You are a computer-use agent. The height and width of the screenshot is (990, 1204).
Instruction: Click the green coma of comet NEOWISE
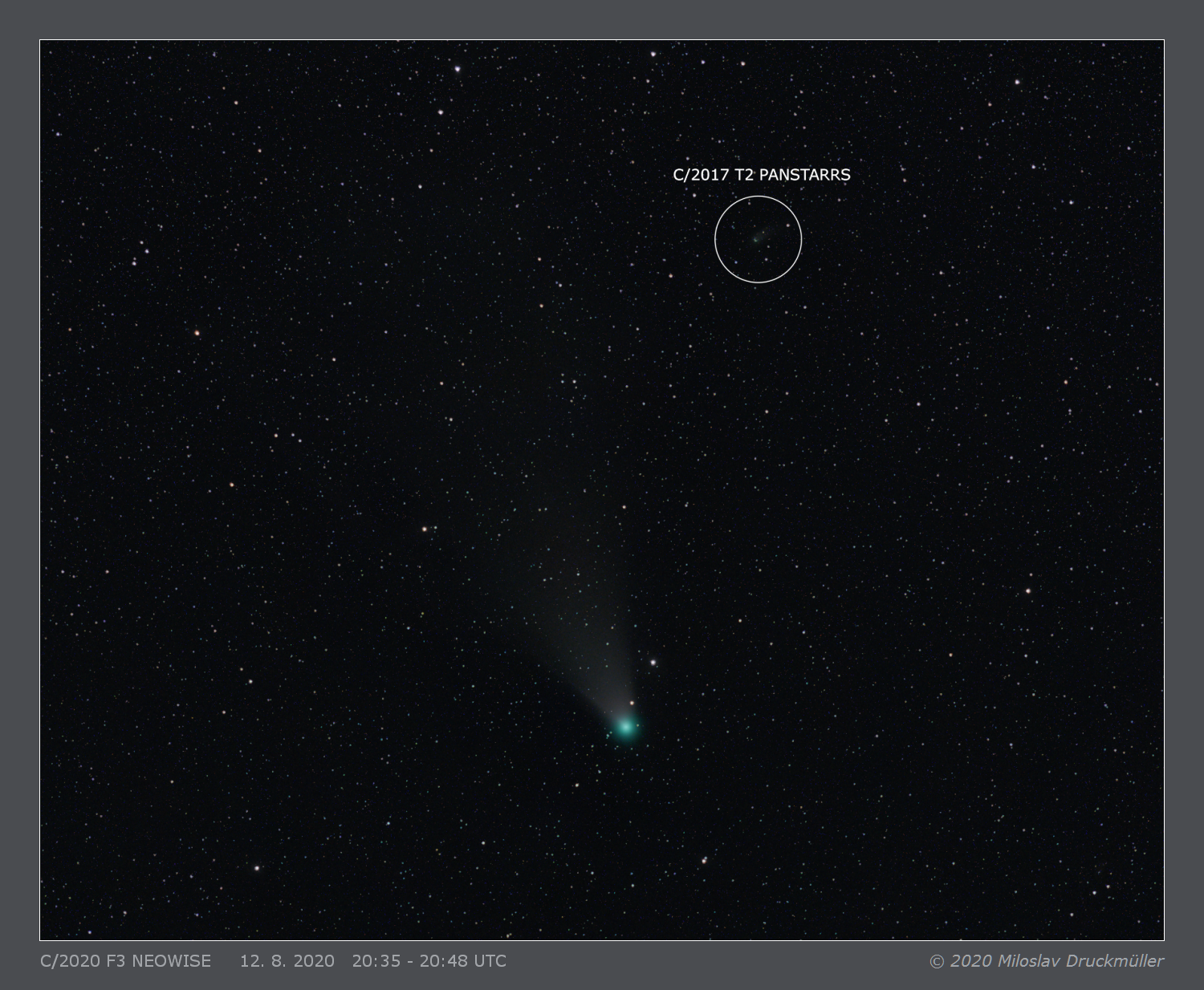625,727
